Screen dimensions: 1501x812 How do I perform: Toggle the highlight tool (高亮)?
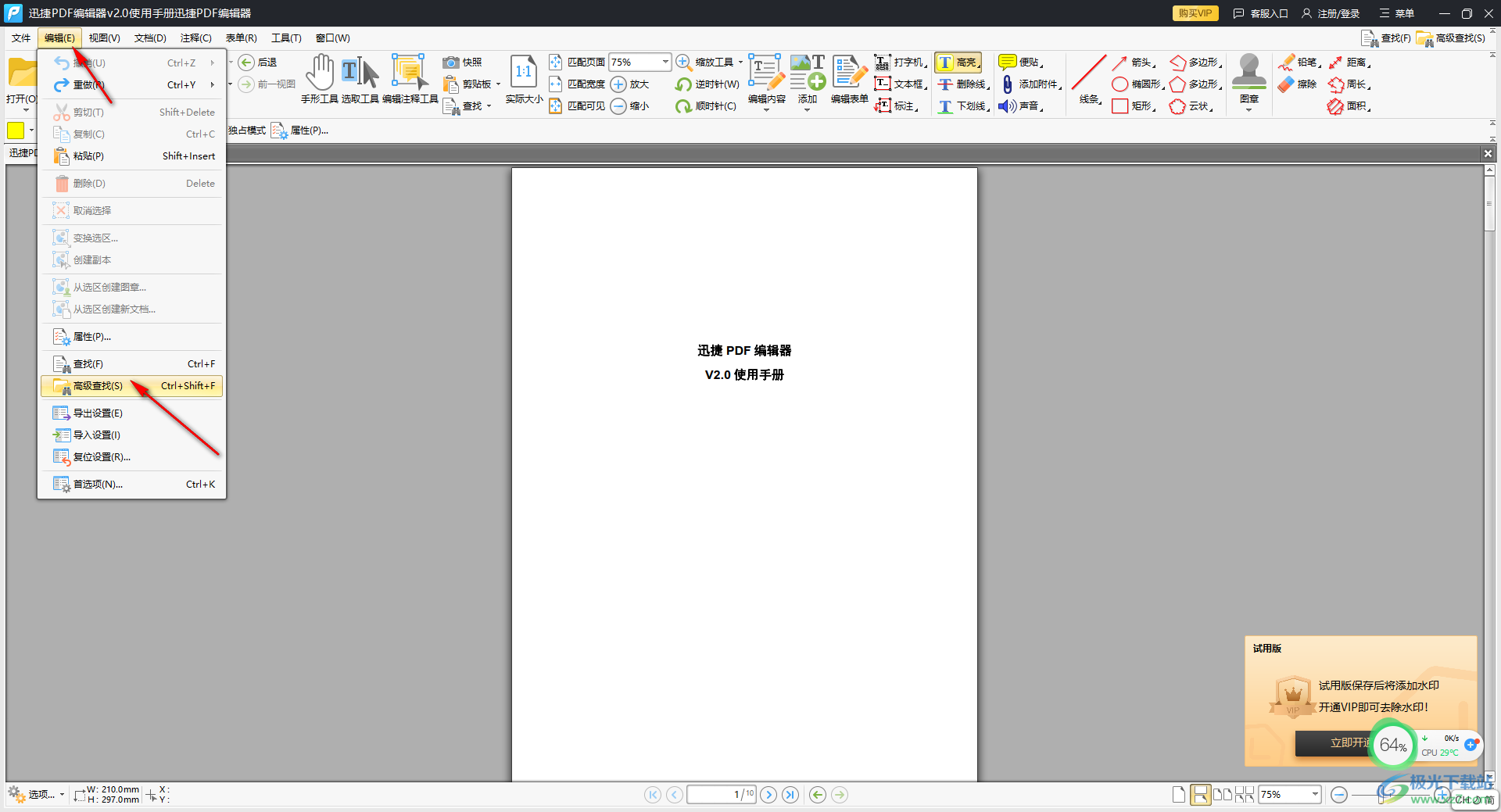point(958,62)
